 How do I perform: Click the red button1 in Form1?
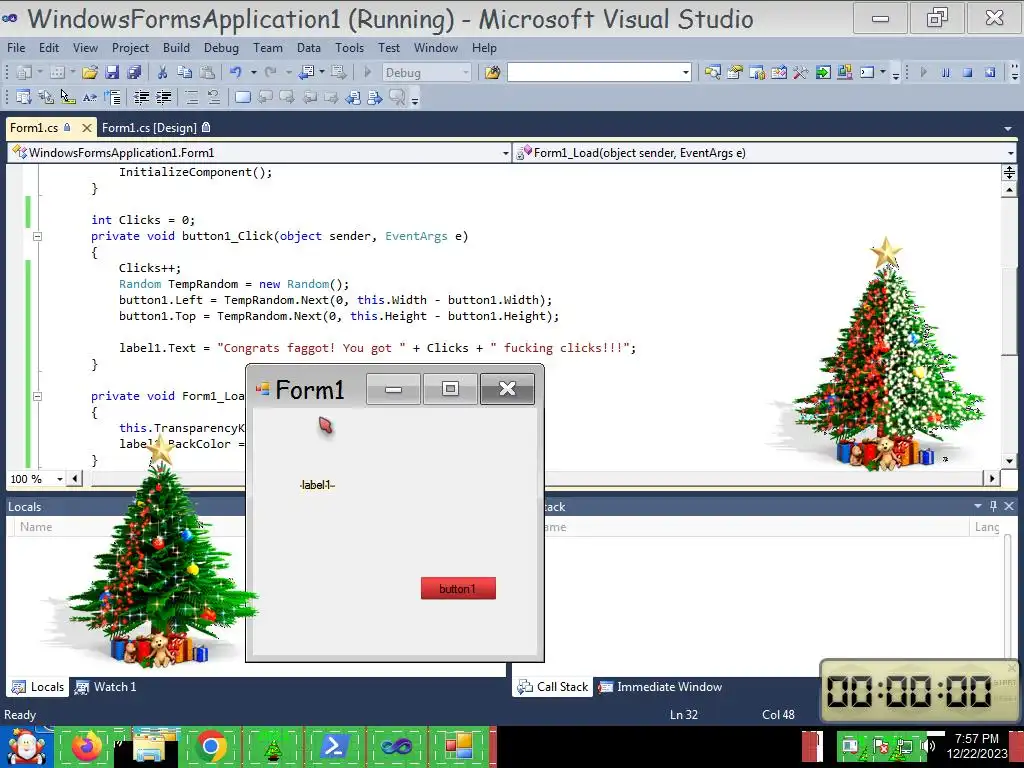(x=458, y=588)
